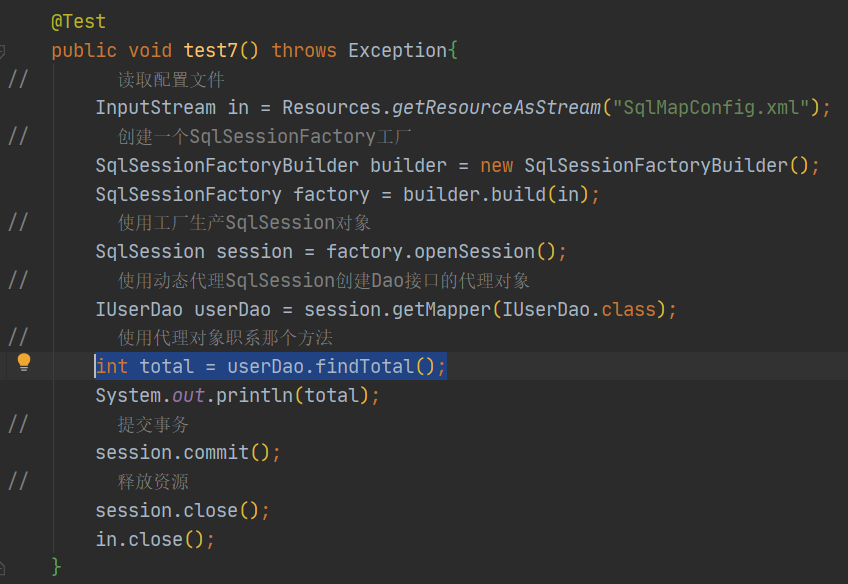Click the yellow lightbulb quick-fix icon
Viewport: 848px width, 584px height.
(x=24, y=362)
